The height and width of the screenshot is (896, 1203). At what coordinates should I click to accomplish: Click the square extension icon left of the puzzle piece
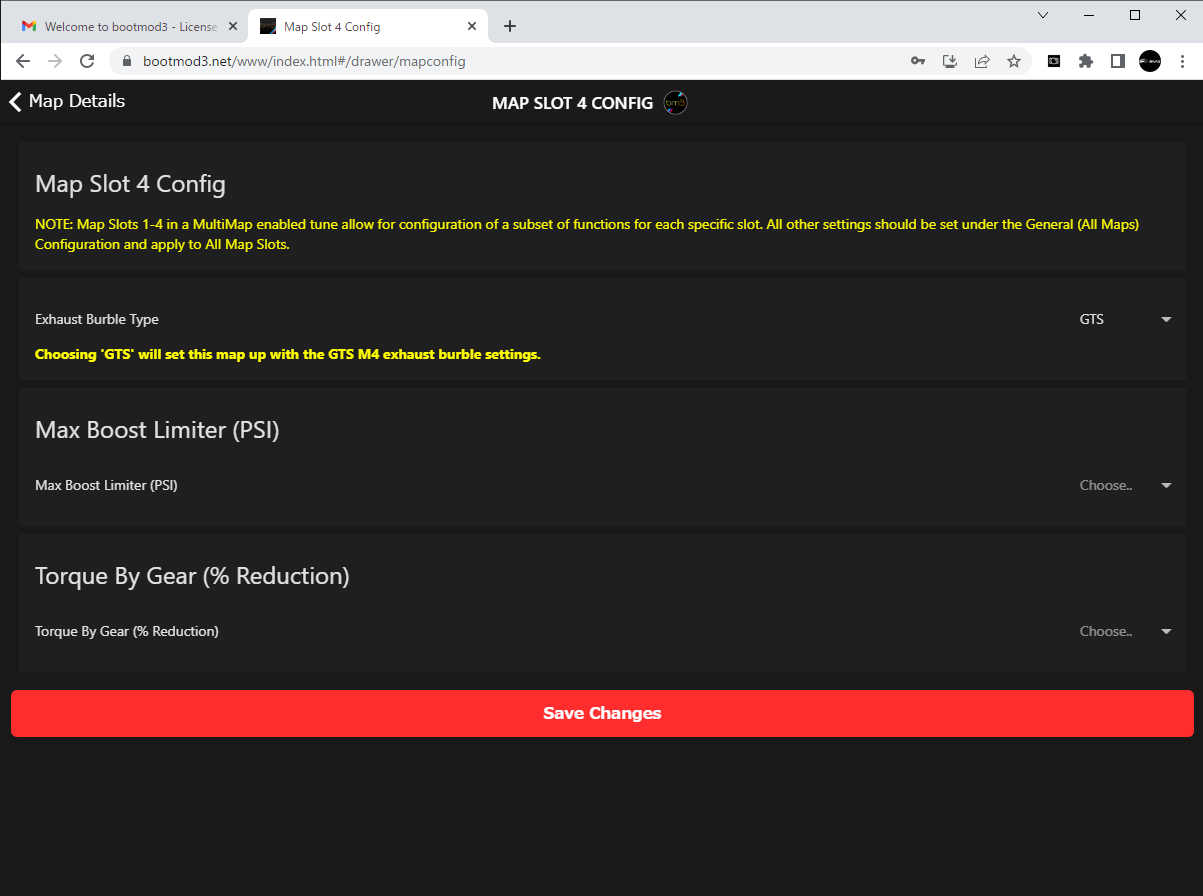[x=1054, y=61]
